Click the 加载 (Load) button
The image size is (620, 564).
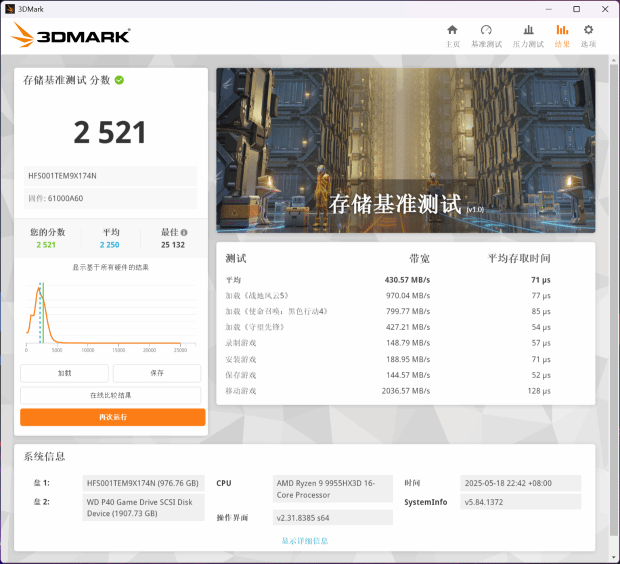pos(64,373)
